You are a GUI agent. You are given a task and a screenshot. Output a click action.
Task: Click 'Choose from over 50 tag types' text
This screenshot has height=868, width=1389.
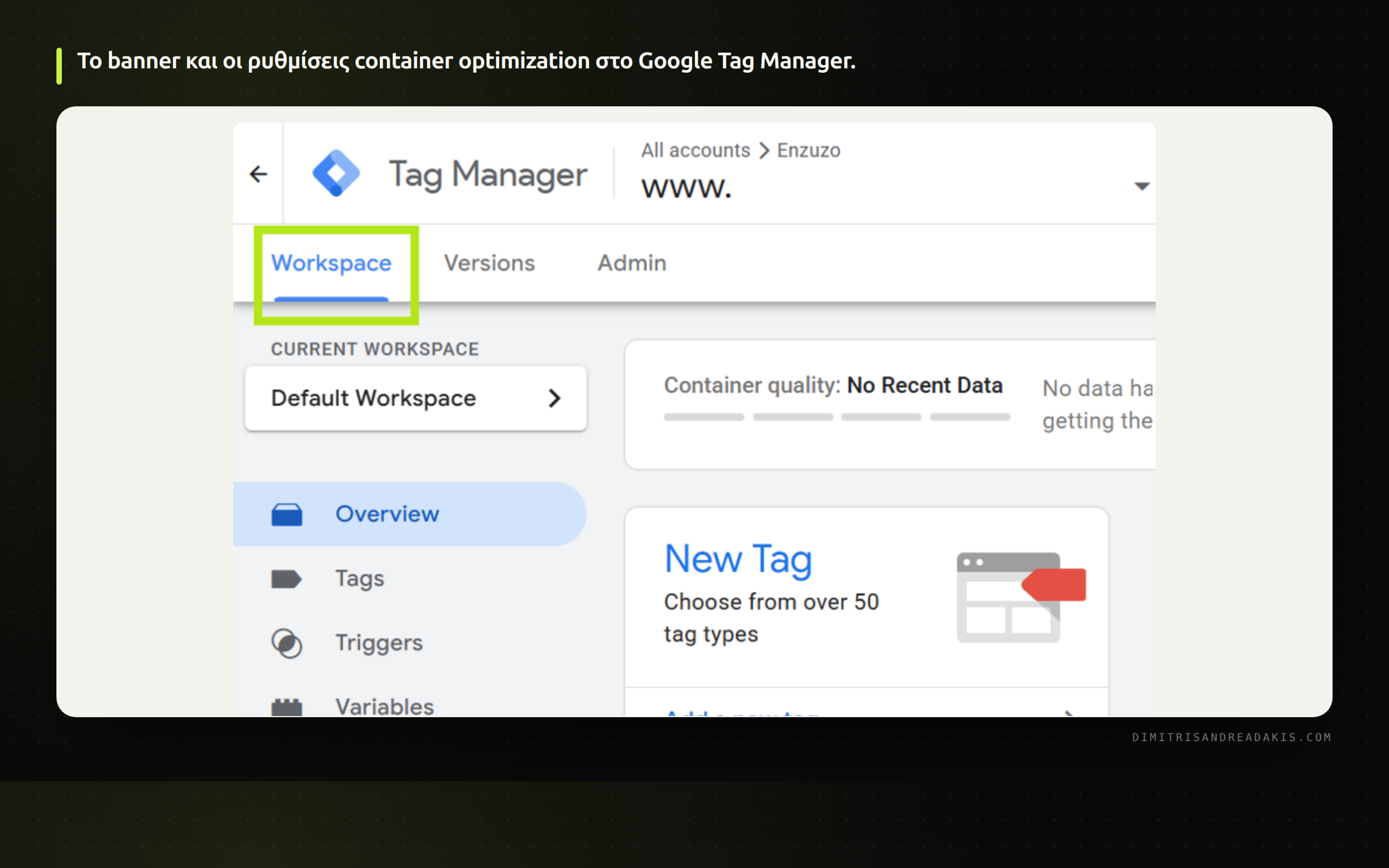coord(772,618)
